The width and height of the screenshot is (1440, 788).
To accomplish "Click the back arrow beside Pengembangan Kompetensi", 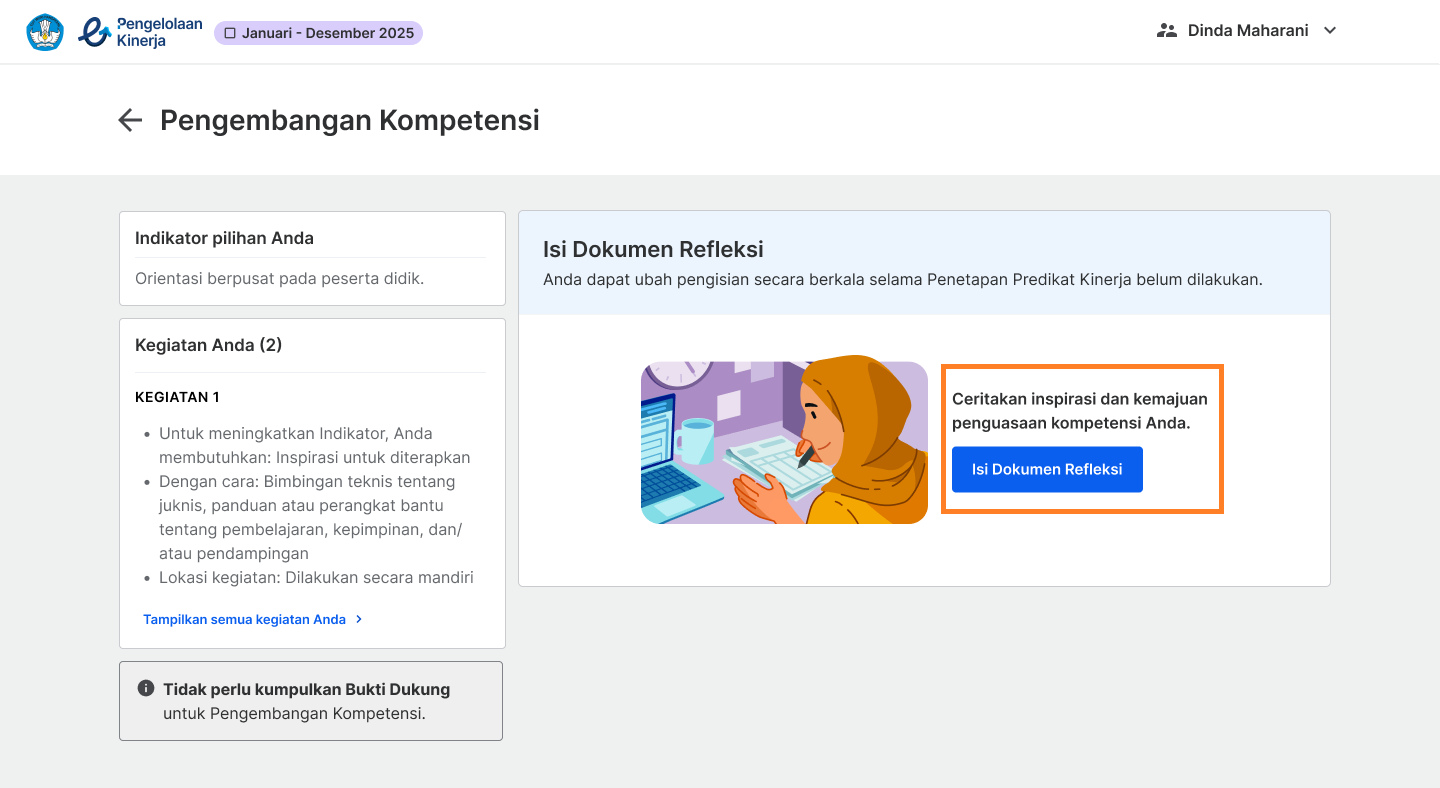I will [x=130, y=121].
